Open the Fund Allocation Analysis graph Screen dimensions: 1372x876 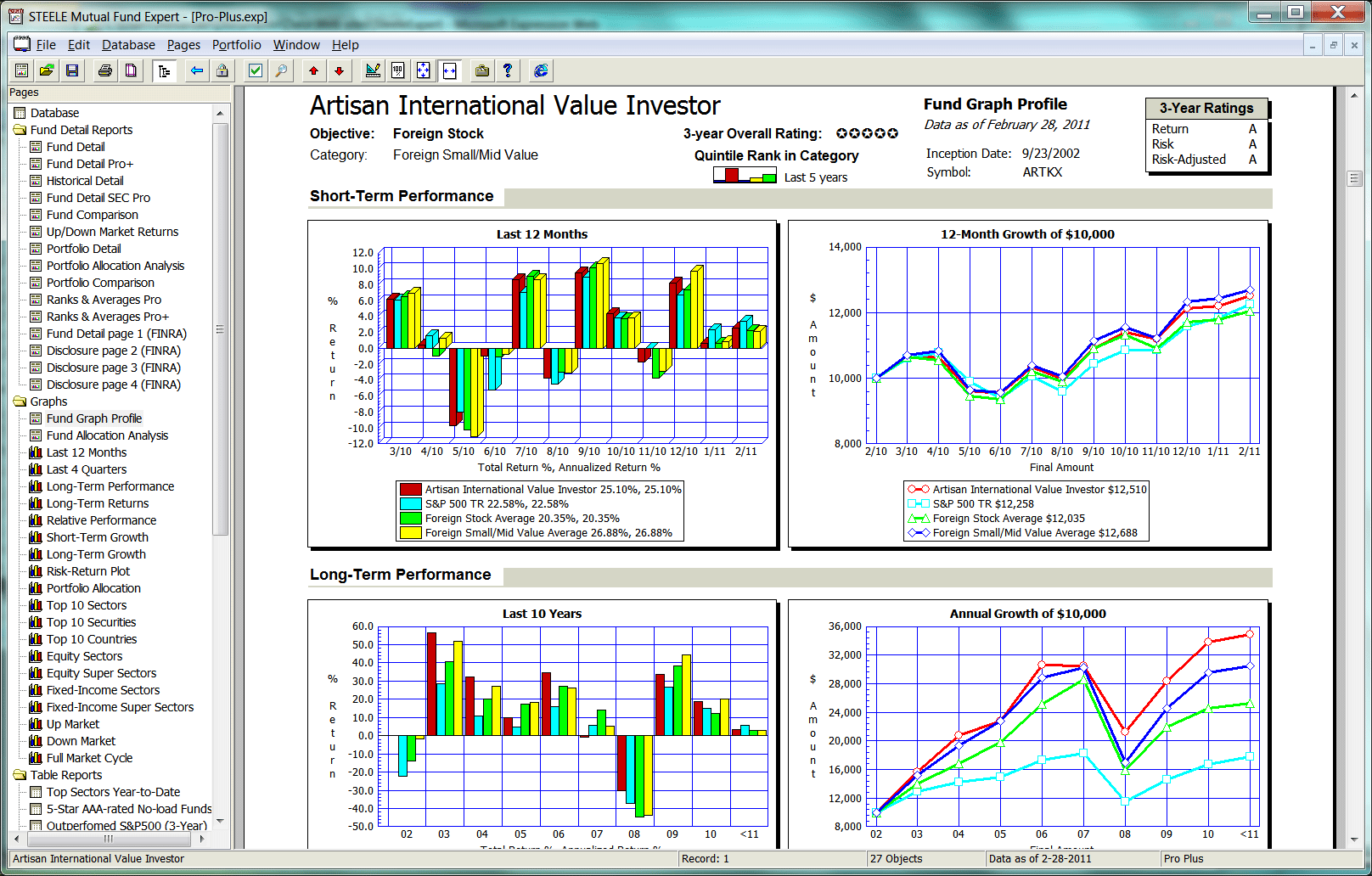(x=107, y=435)
